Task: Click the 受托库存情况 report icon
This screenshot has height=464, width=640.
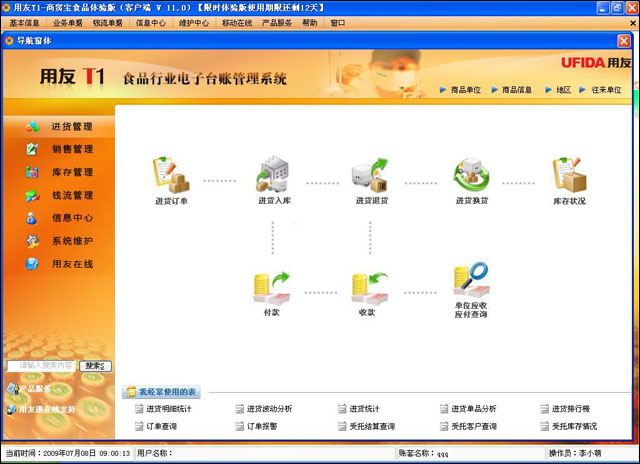Action: coord(544,426)
